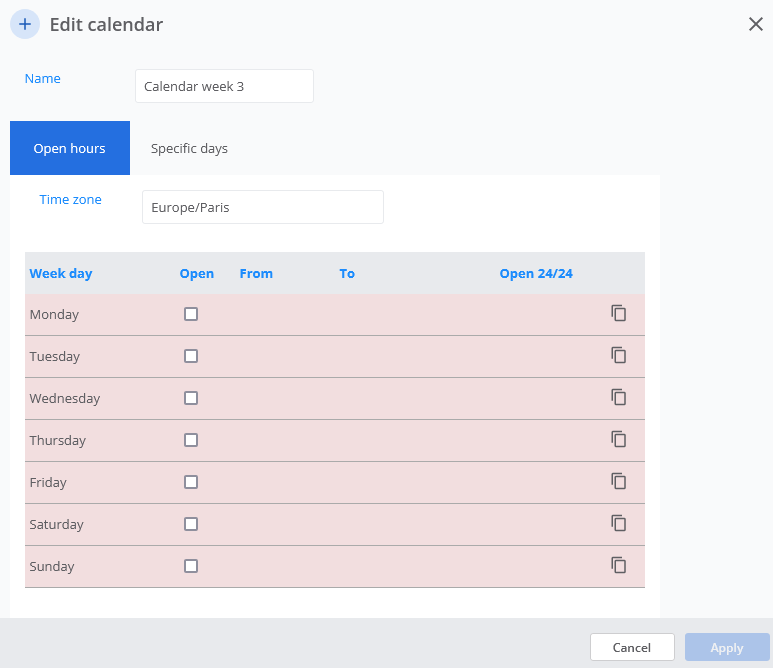Select the Open hours tab

69,148
